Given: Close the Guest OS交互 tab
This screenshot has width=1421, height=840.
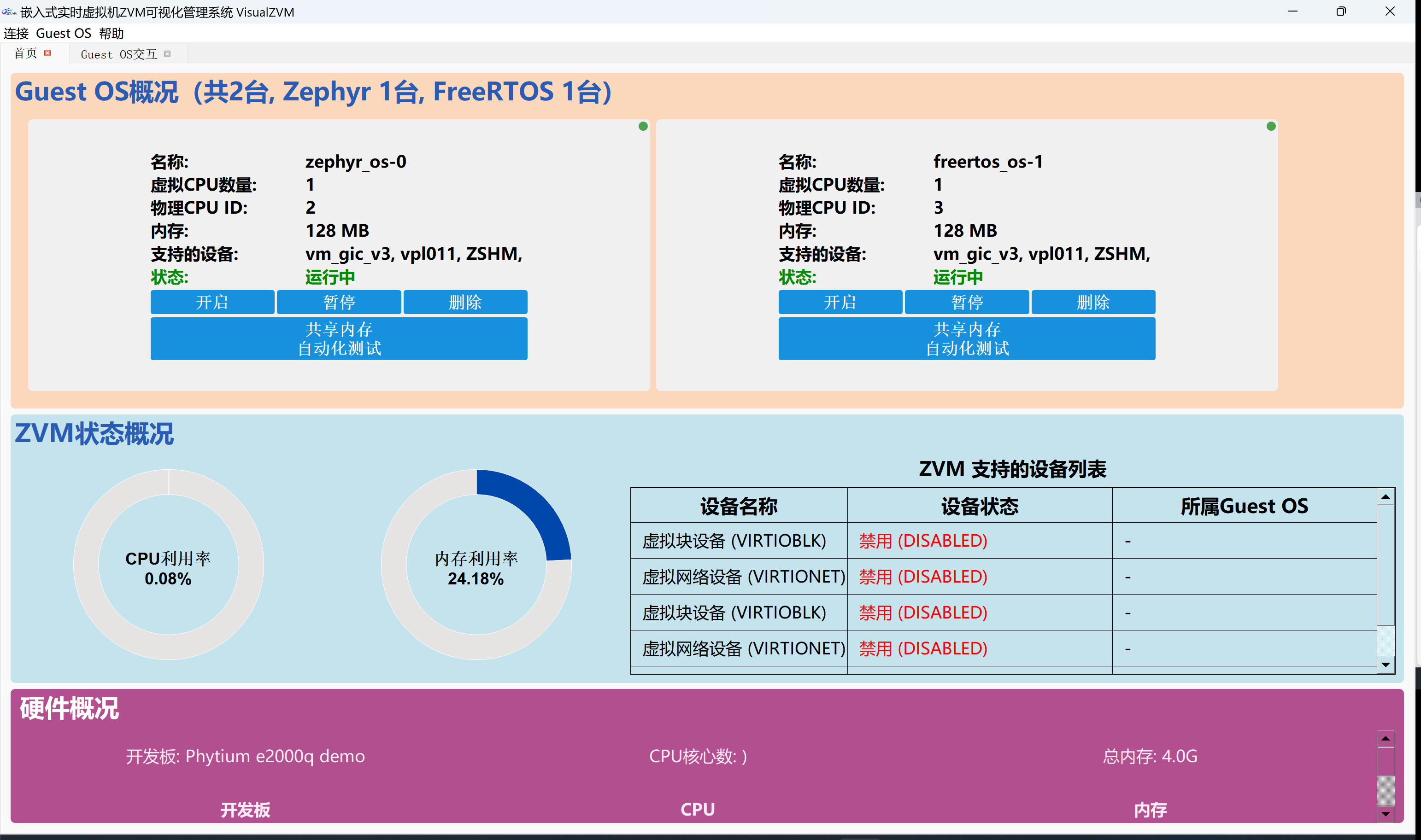Looking at the screenshot, I should tap(167, 54).
